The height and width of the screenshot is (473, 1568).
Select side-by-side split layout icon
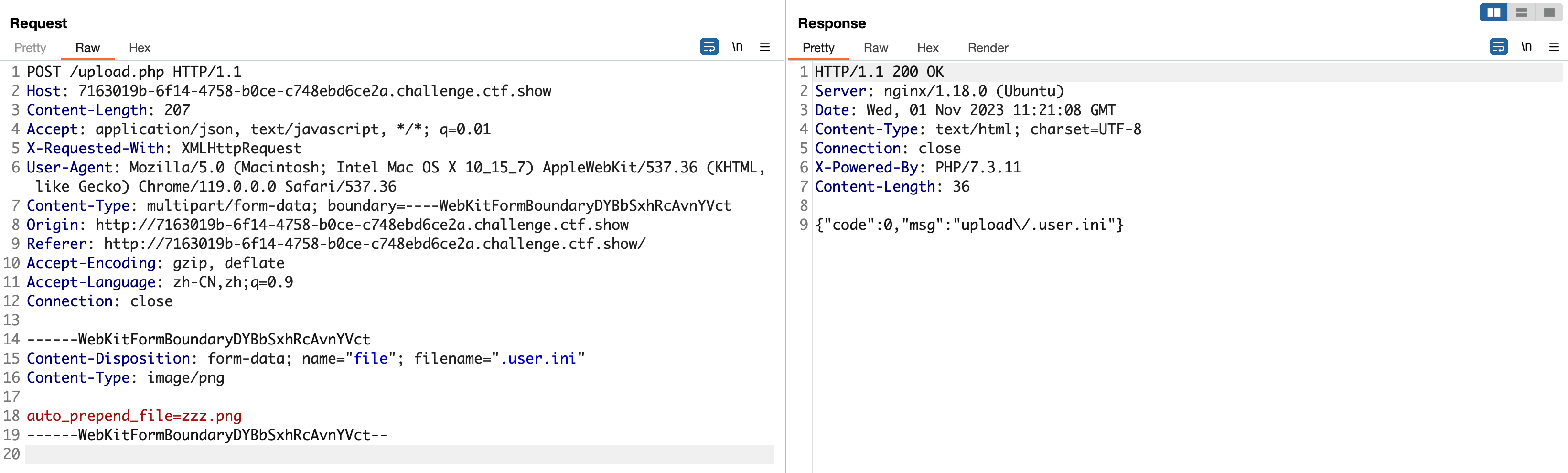(1494, 12)
